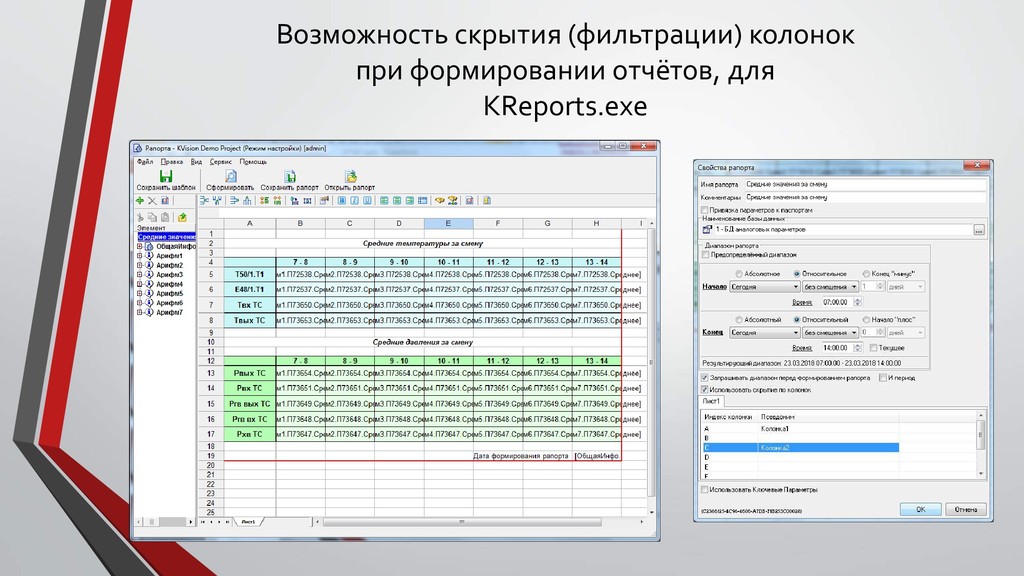Click cell T50/1.T1 in the spreadsheet
Image resolution: width=1024 pixels, height=576 pixels.
(250, 274)
